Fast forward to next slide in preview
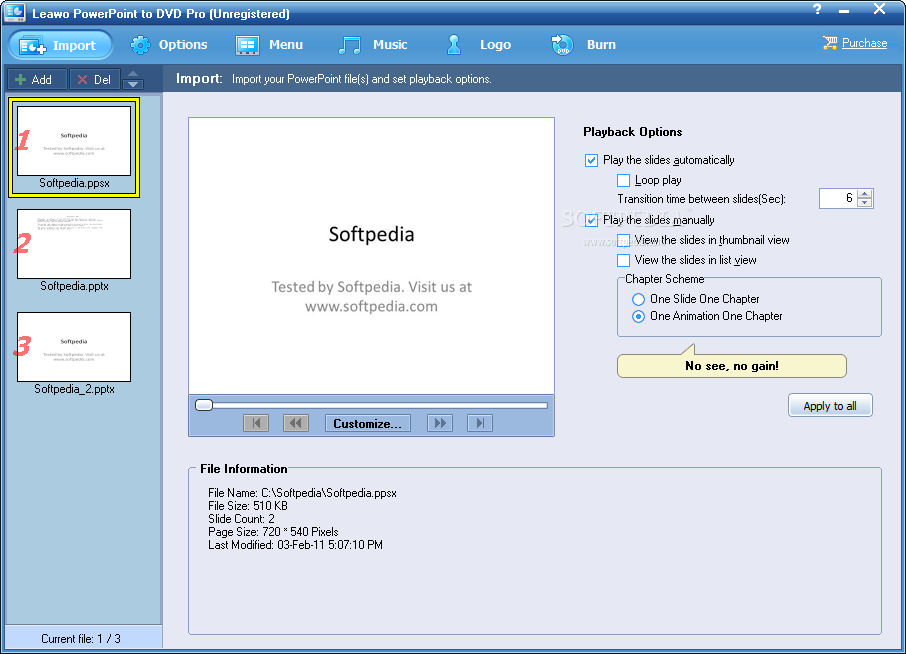Screen dimensions: 906x654 440,423
